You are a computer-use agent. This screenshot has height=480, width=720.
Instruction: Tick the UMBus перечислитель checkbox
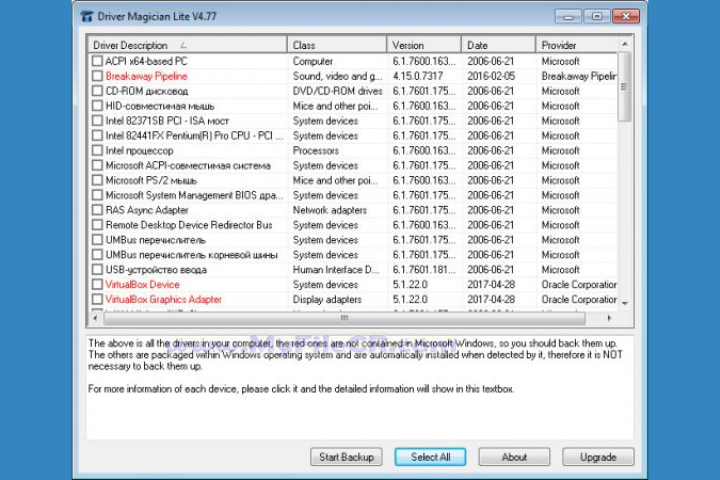click(x=97, y=240)
